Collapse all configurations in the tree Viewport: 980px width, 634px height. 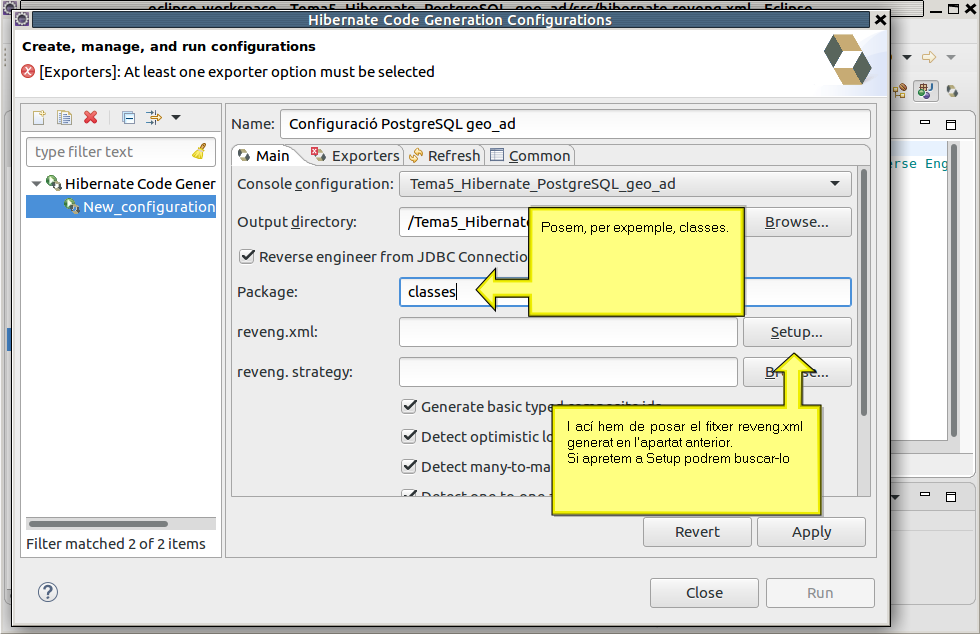pyautogui.click(x=129, y=118)
